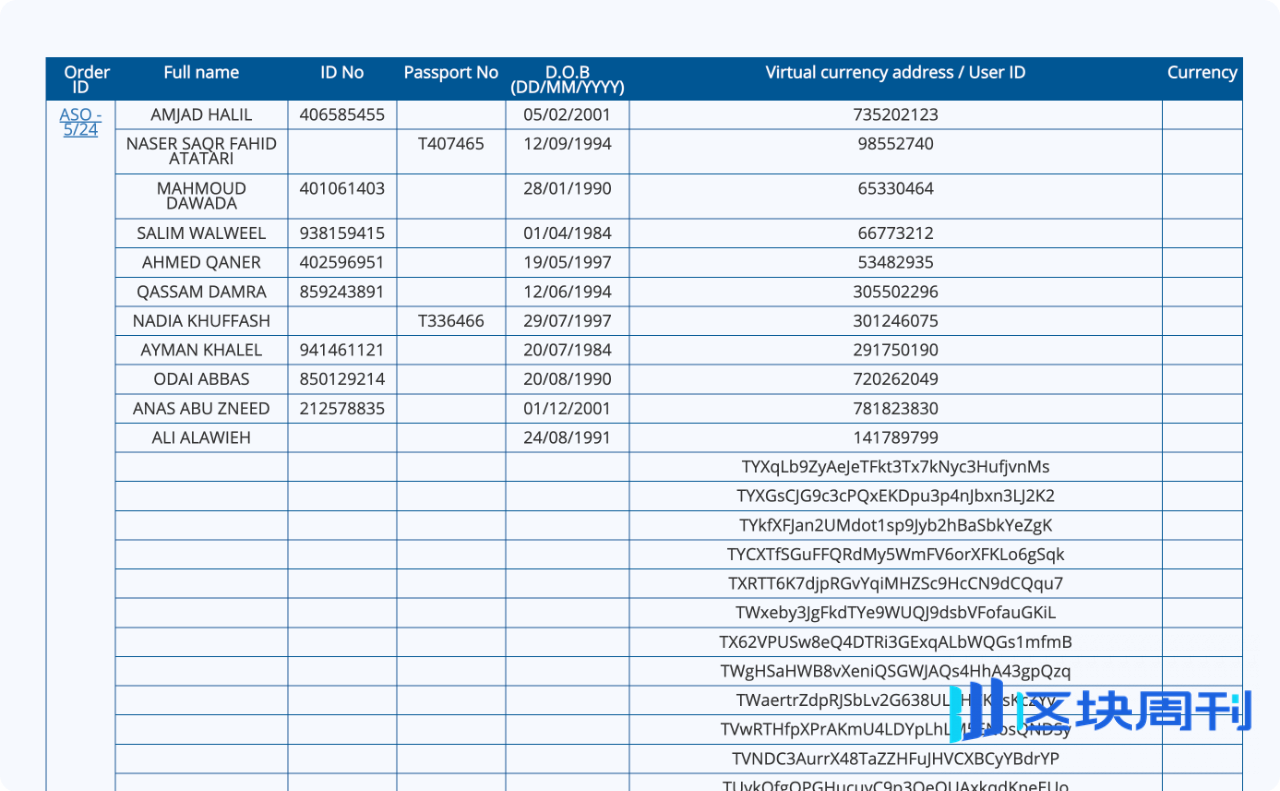The height and width of the screenshot is (791, 1280).
Task: Click birth date 12/09/1994
Action: (567, 144)
